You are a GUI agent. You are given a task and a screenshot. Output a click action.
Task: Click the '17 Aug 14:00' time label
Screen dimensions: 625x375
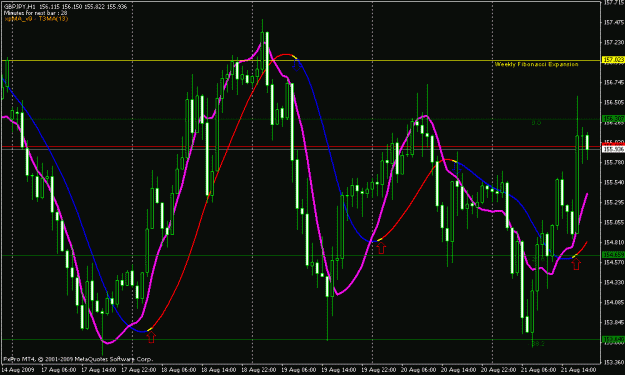point(98,370)
